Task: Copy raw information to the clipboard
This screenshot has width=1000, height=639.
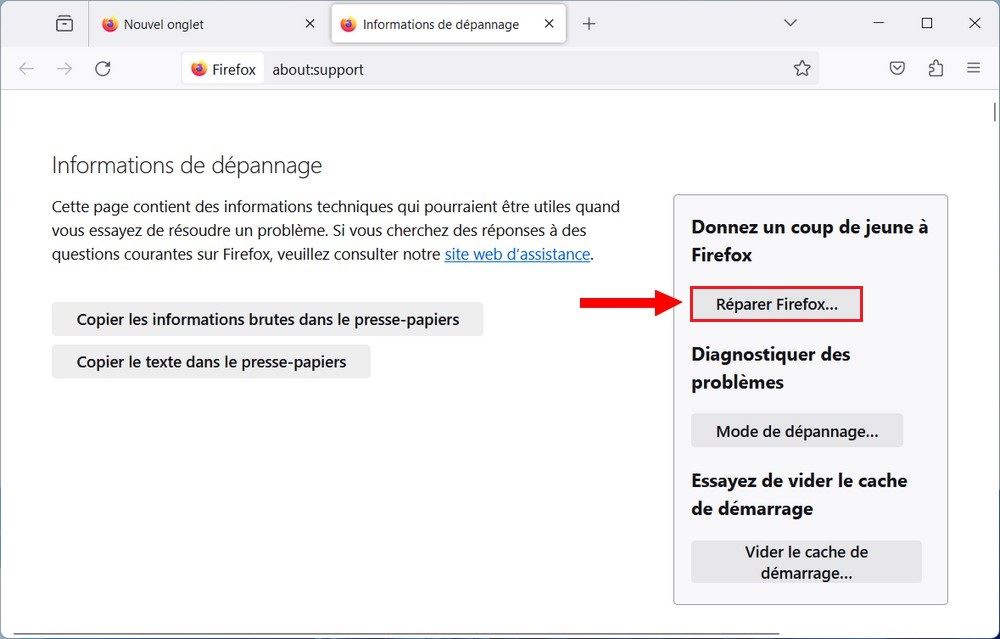Action: 266,319
